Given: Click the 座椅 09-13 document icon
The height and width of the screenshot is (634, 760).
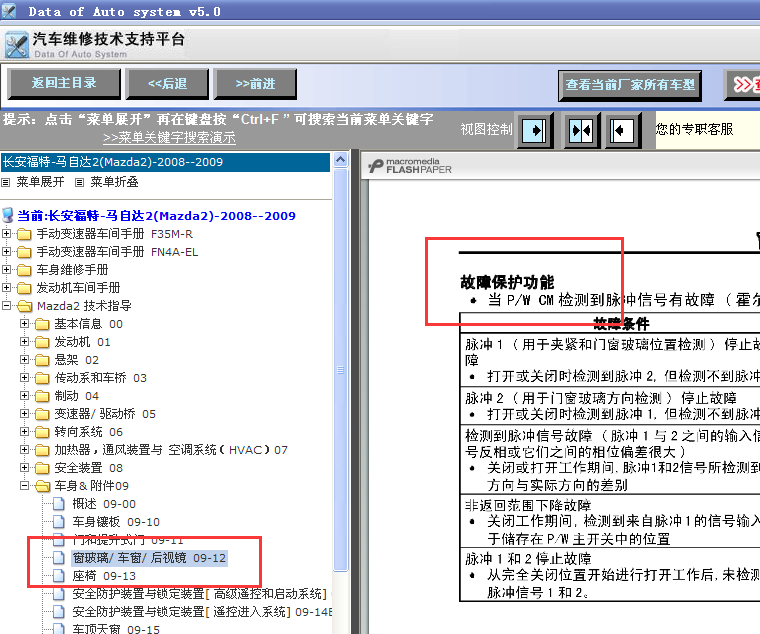Looking at the screenshot, I should click(x=59, y=576).
